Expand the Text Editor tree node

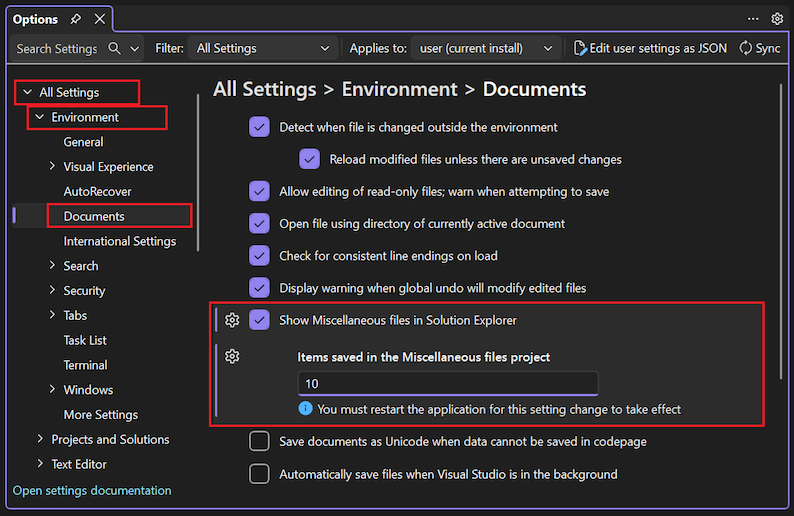[40, 464]
